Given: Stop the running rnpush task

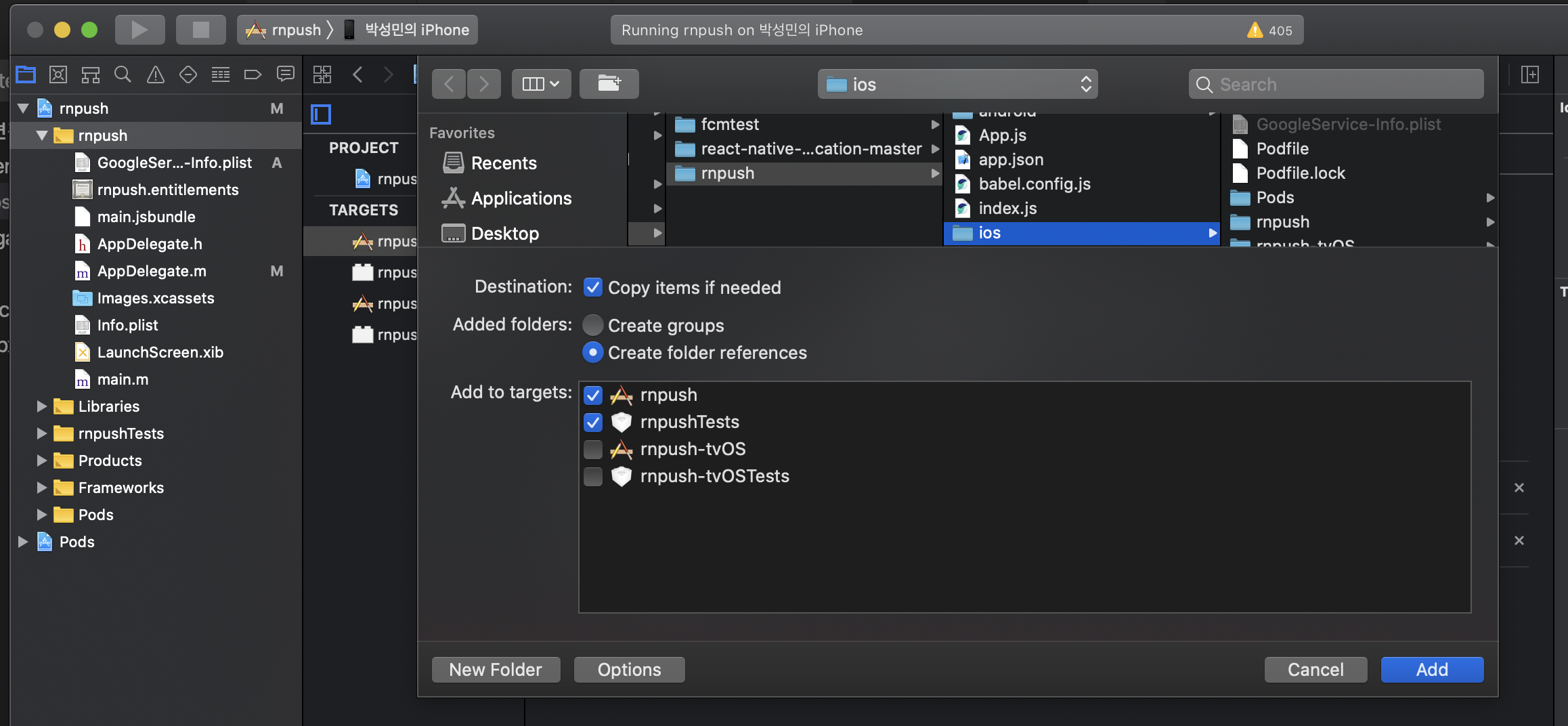Looking at the screenshot, I should tap(201, 30).
